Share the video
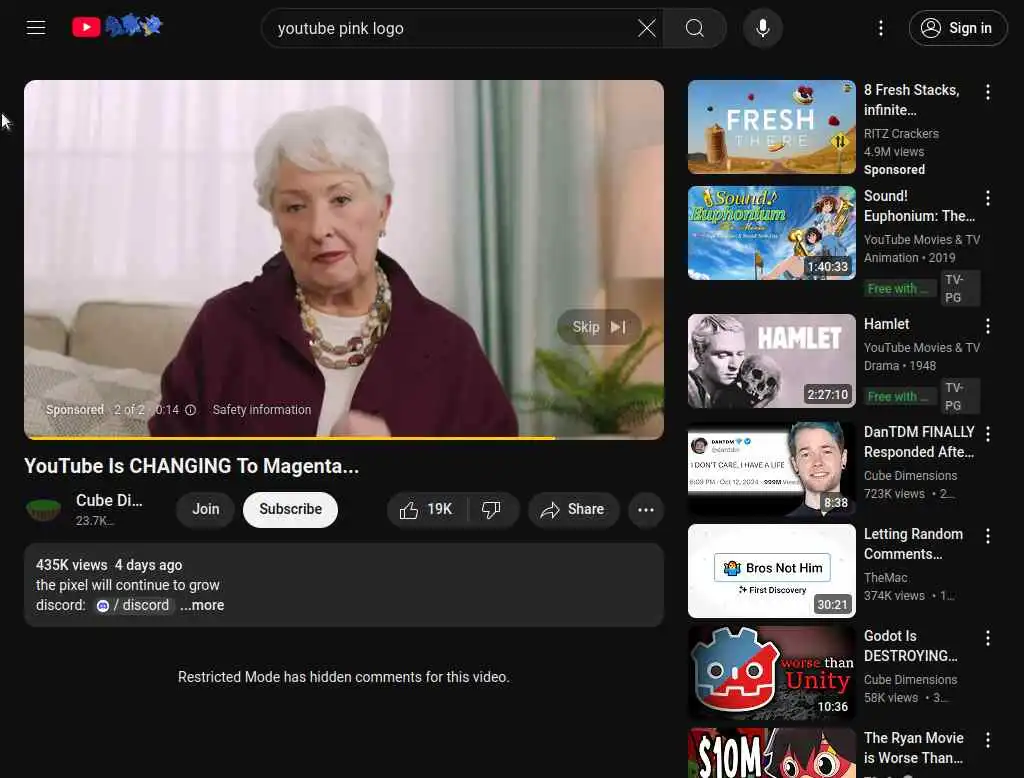The image size is (1024, 778). point(573,510)
